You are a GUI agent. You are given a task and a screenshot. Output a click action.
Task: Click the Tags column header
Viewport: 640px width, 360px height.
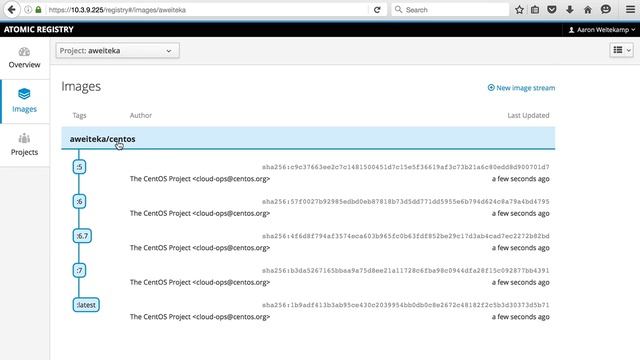click(x=80, y=116)
